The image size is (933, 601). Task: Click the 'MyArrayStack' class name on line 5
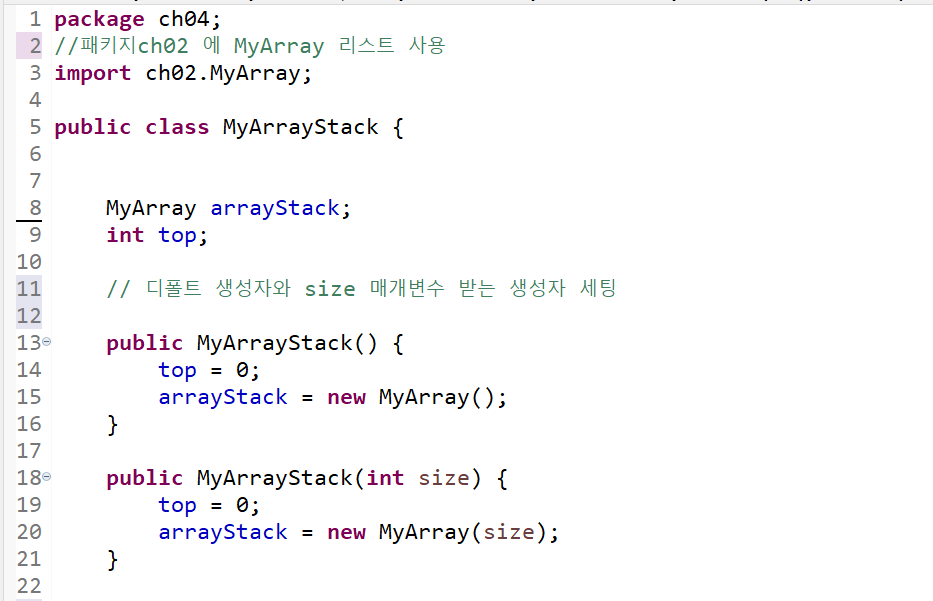pos(300,128)
